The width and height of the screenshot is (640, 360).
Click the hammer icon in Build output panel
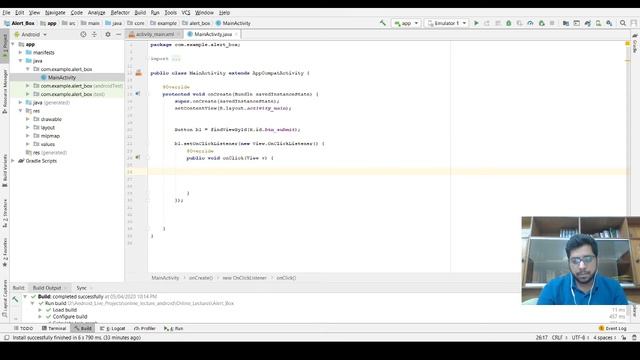[15, 300]
